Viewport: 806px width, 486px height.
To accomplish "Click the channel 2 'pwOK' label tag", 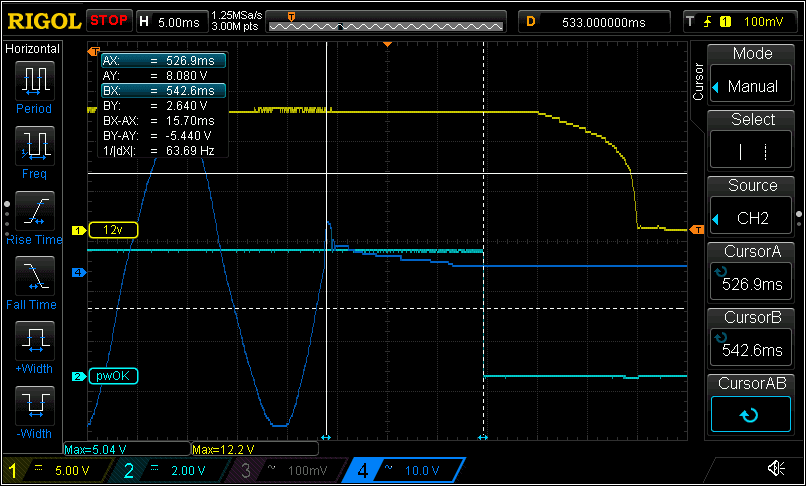I will tap(113, 376).
